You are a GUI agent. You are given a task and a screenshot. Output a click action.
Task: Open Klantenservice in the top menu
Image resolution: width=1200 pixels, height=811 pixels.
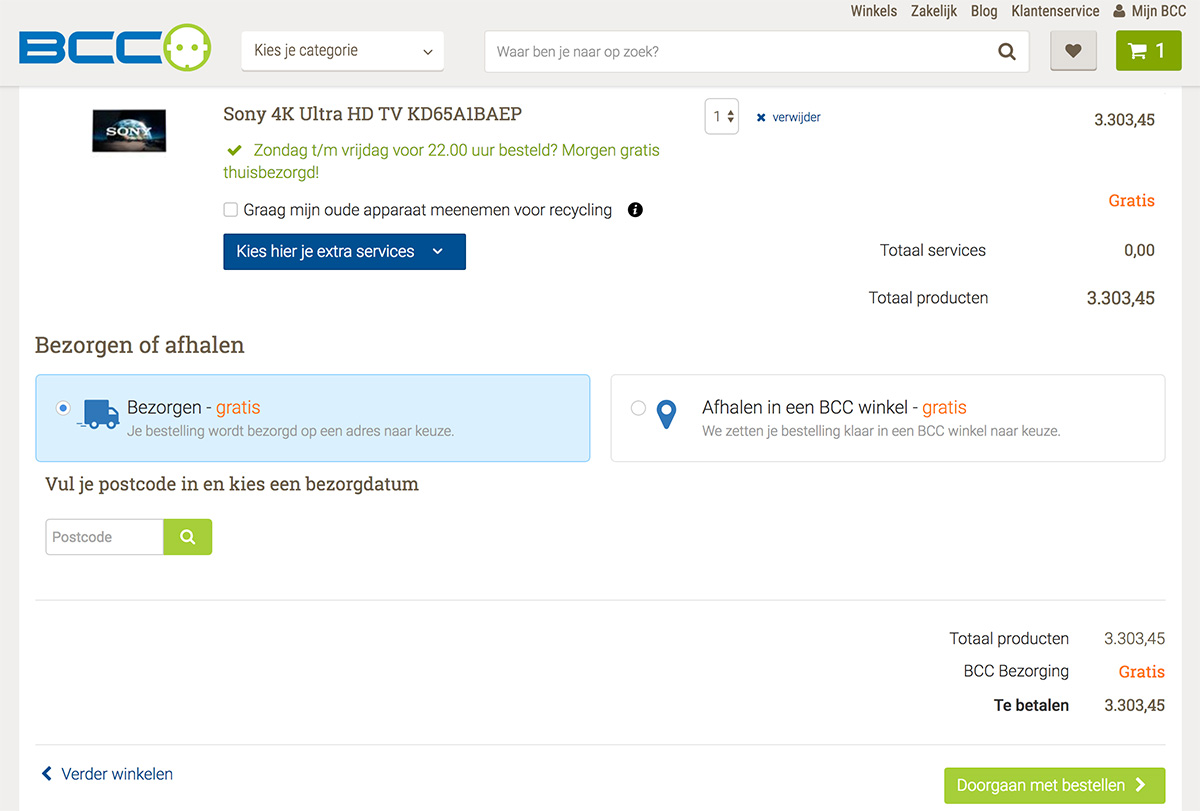[1055, 12]
